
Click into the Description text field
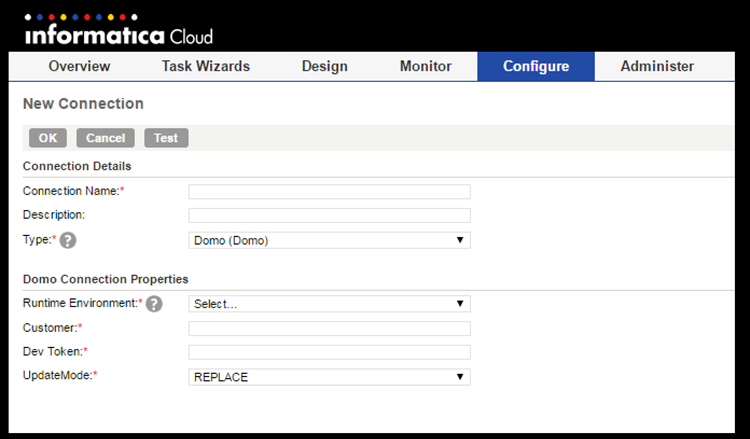(x=330, y=215)
